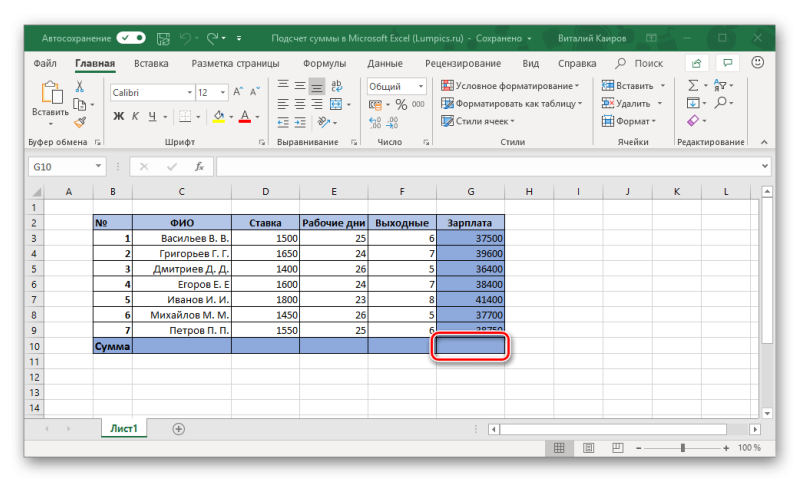Click the add new sheet plus button
This screenshot has width=800, height=482.
click(x=178, y=429)
